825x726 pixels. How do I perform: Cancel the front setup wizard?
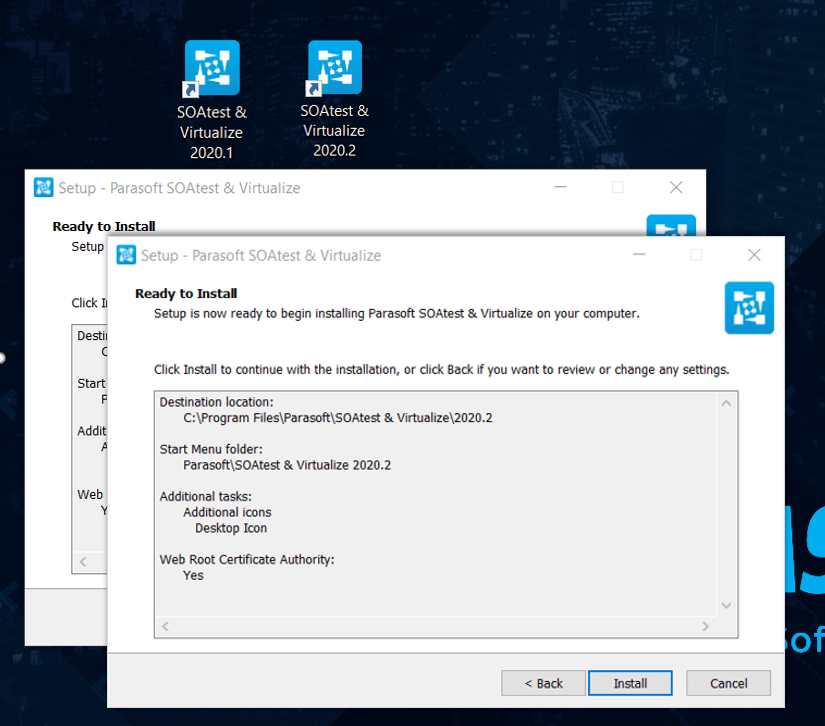[728, 683]
